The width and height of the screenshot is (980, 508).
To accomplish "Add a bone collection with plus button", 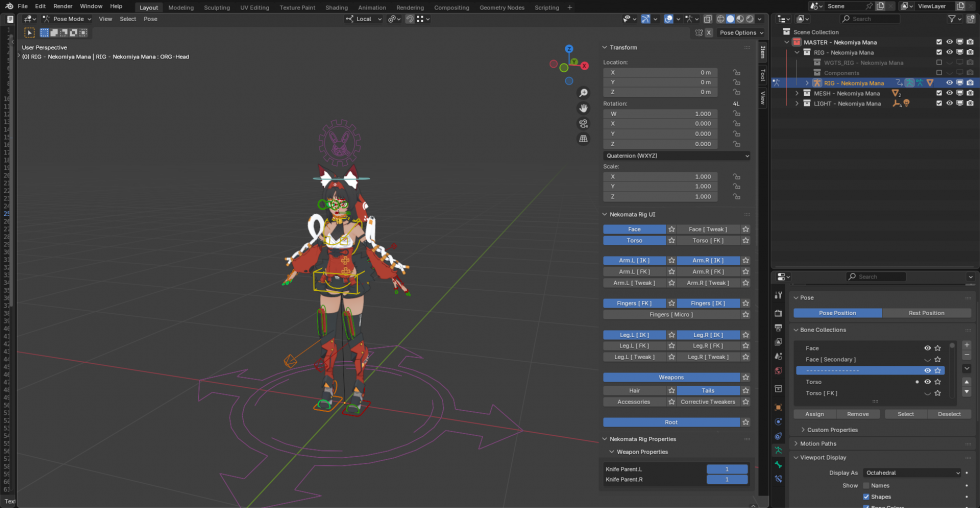I will click(966, 345).
